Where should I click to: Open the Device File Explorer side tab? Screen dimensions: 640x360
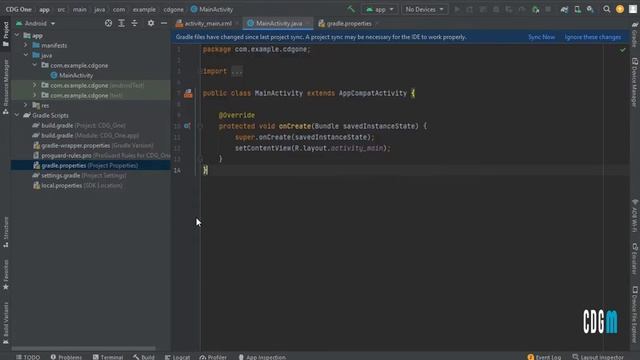point(635,314)
